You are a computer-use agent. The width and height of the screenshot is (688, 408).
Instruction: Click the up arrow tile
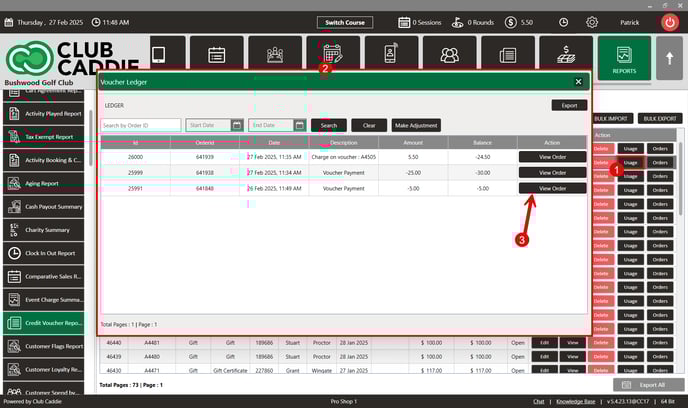click(669, 58)
